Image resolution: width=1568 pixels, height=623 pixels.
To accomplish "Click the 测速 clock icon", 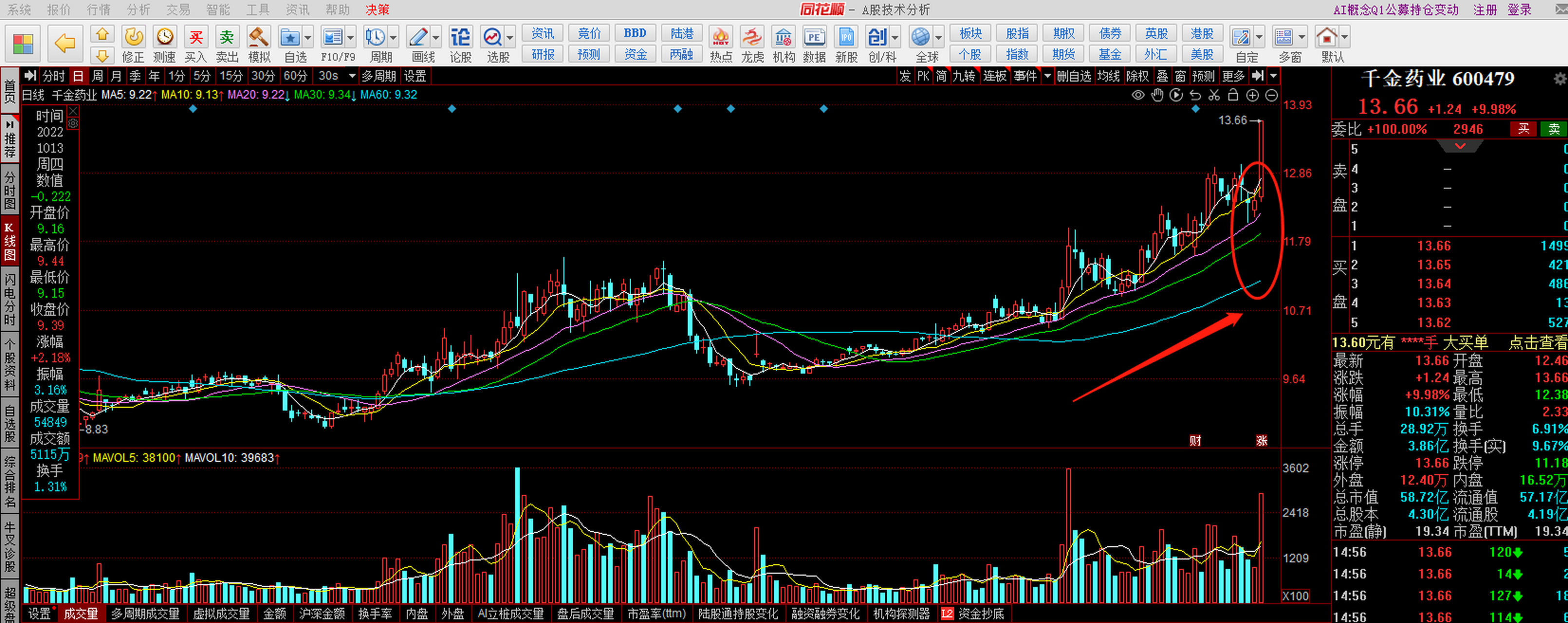I will pos(165,37).
